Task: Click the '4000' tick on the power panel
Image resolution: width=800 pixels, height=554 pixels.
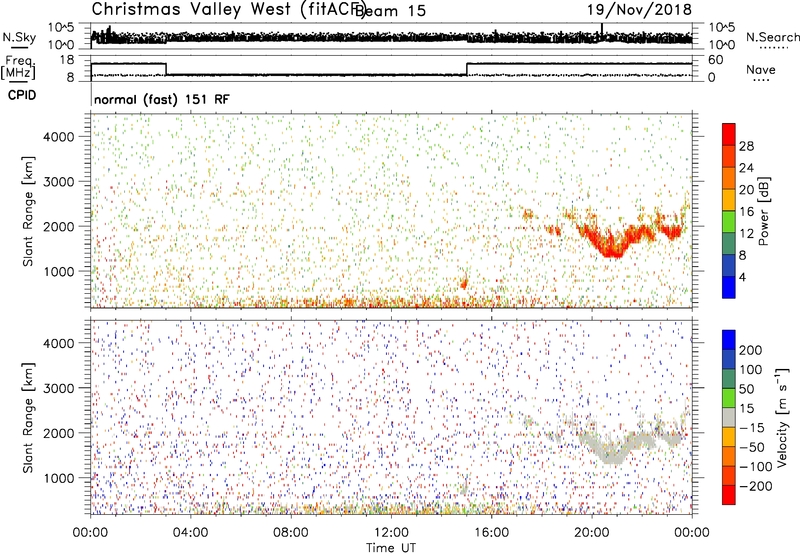Action: click(58, 137)
